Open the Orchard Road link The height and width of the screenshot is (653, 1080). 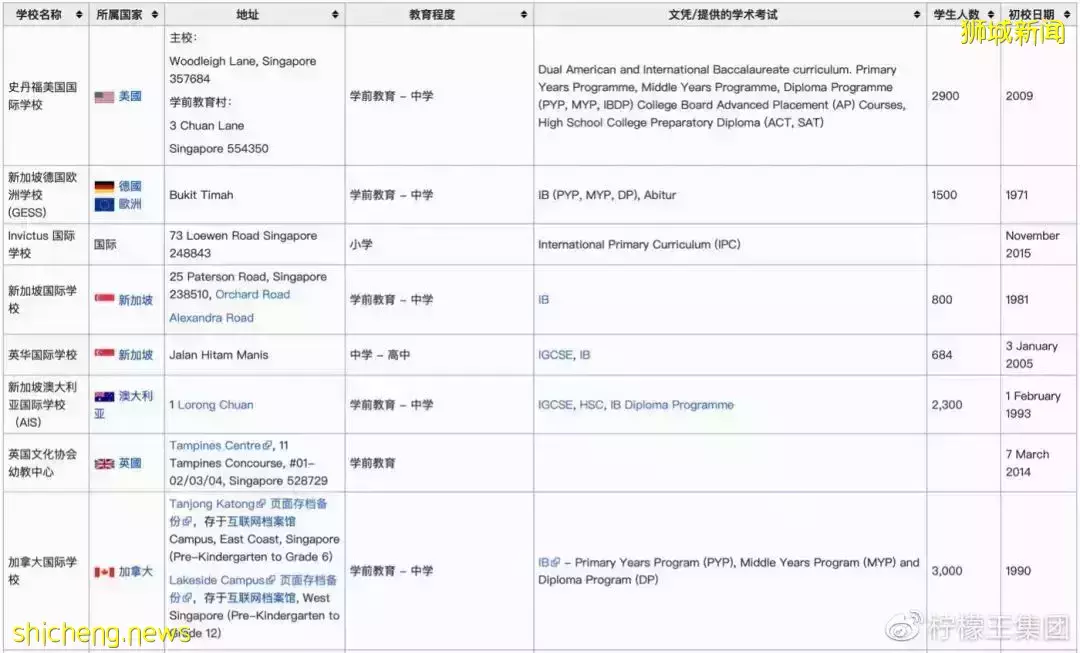[253, 294]
